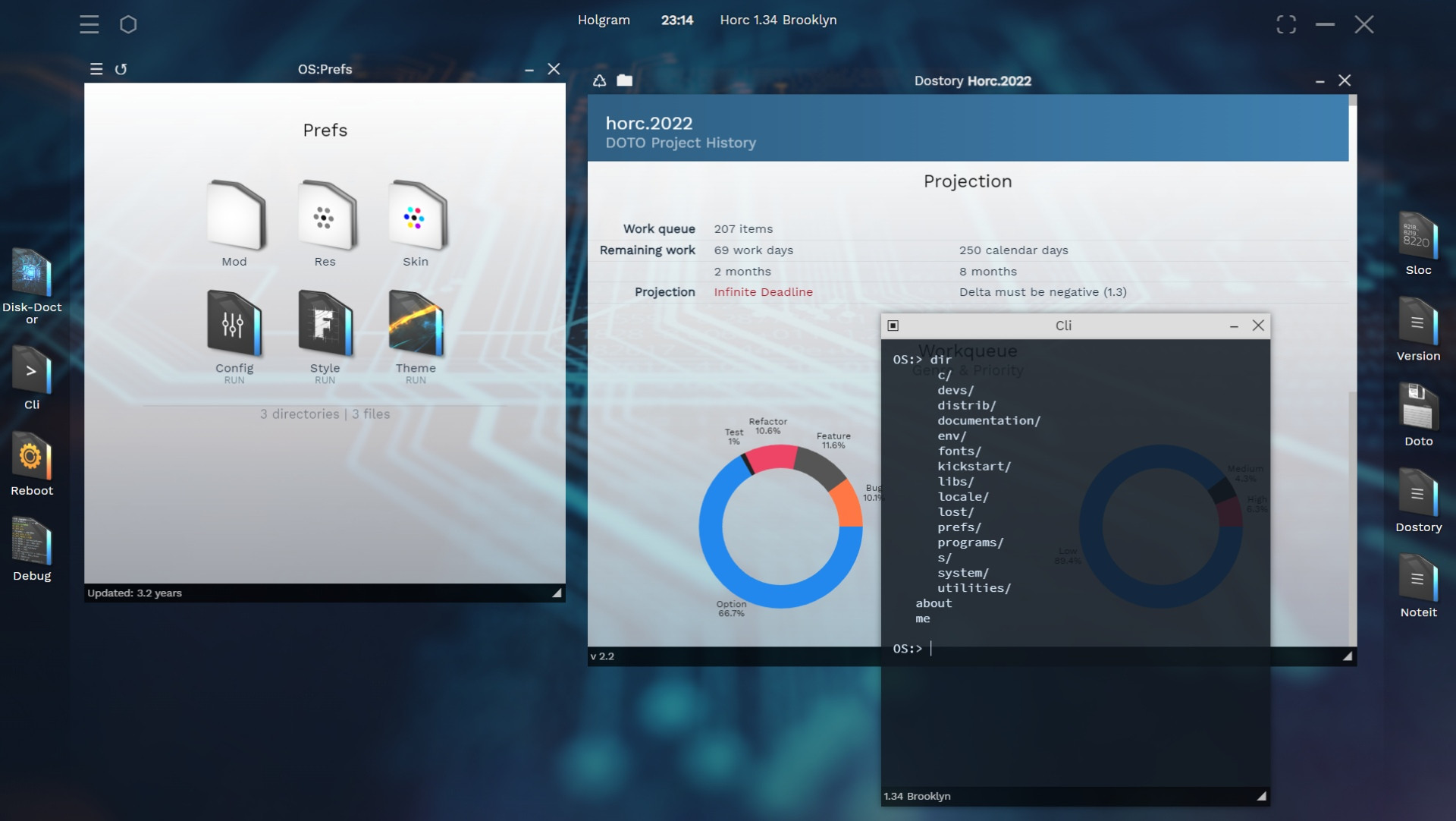The height and width of the screenshot is (821, 1456).
Task: Launch the Doto floppy disk icon
Action: tap(1417, 407)
